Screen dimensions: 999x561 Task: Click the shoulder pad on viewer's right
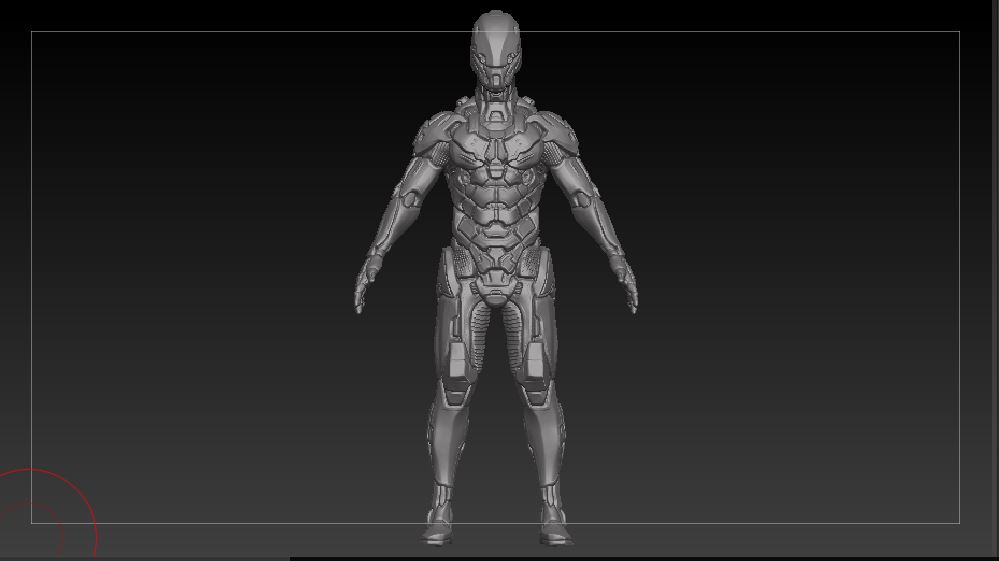click(x=558, y=134)
